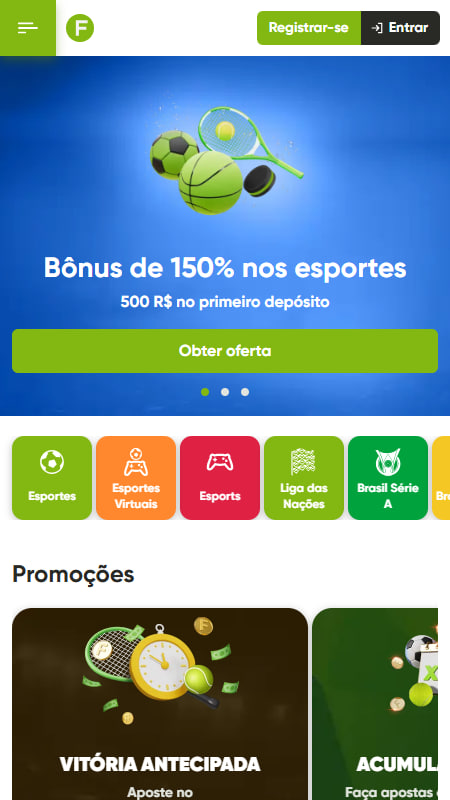Click the login arrow icon beside Entrar
The height and width of the screenshot is (800, 450).
pos(377,28)
